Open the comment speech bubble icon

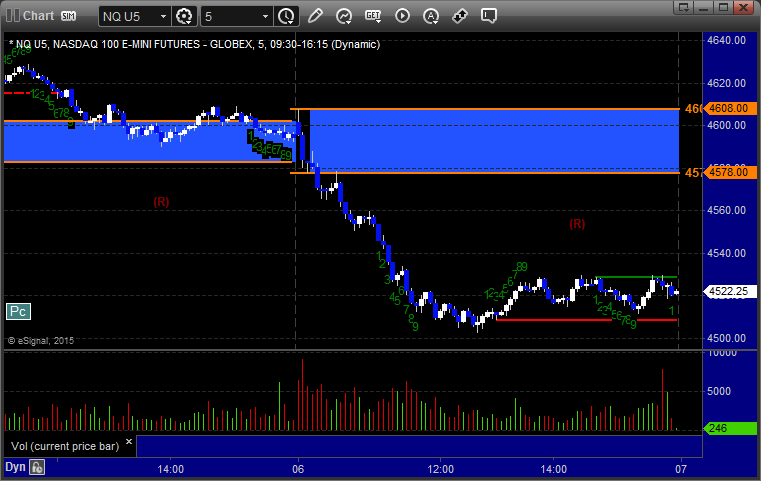coord(489,16)
